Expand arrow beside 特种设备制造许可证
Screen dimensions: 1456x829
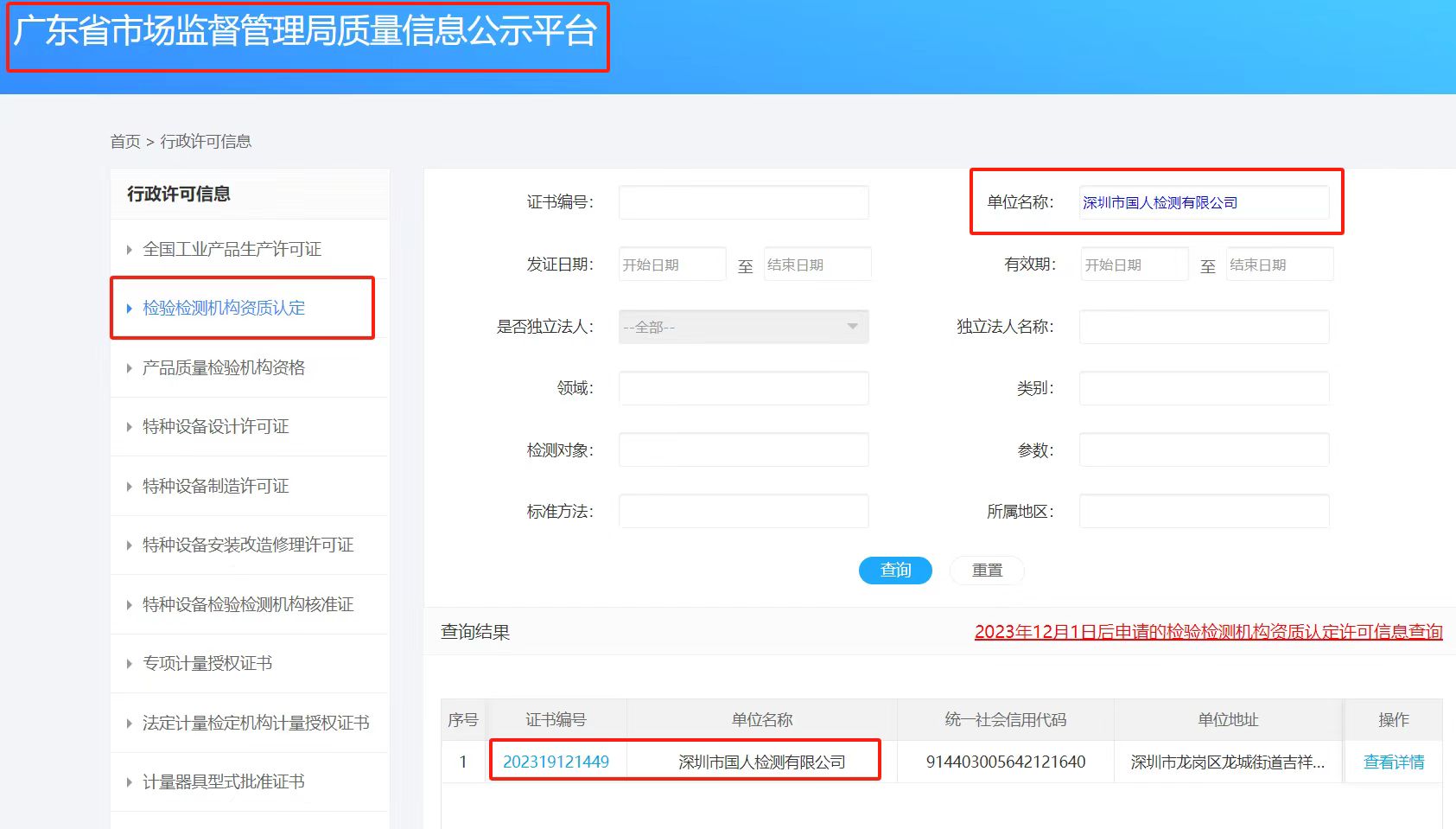[130, 487]
